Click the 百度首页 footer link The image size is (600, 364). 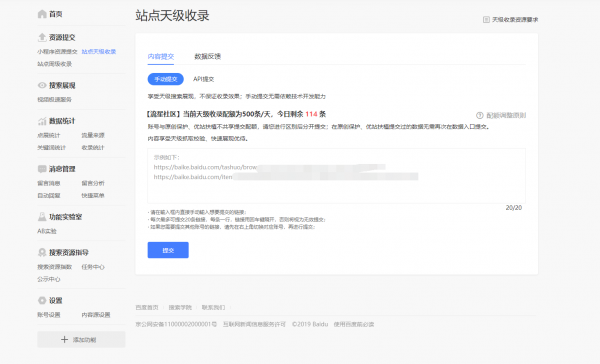(147, 307)
